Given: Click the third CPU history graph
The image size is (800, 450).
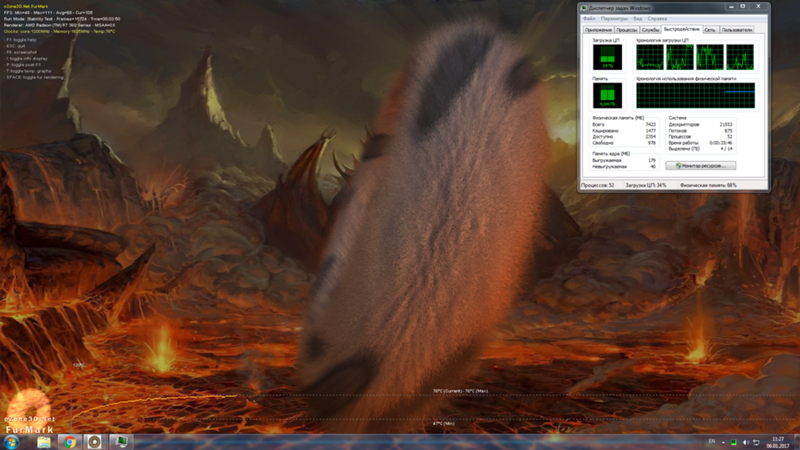Looking at the screenshot, I should click(x=710, y=57).
